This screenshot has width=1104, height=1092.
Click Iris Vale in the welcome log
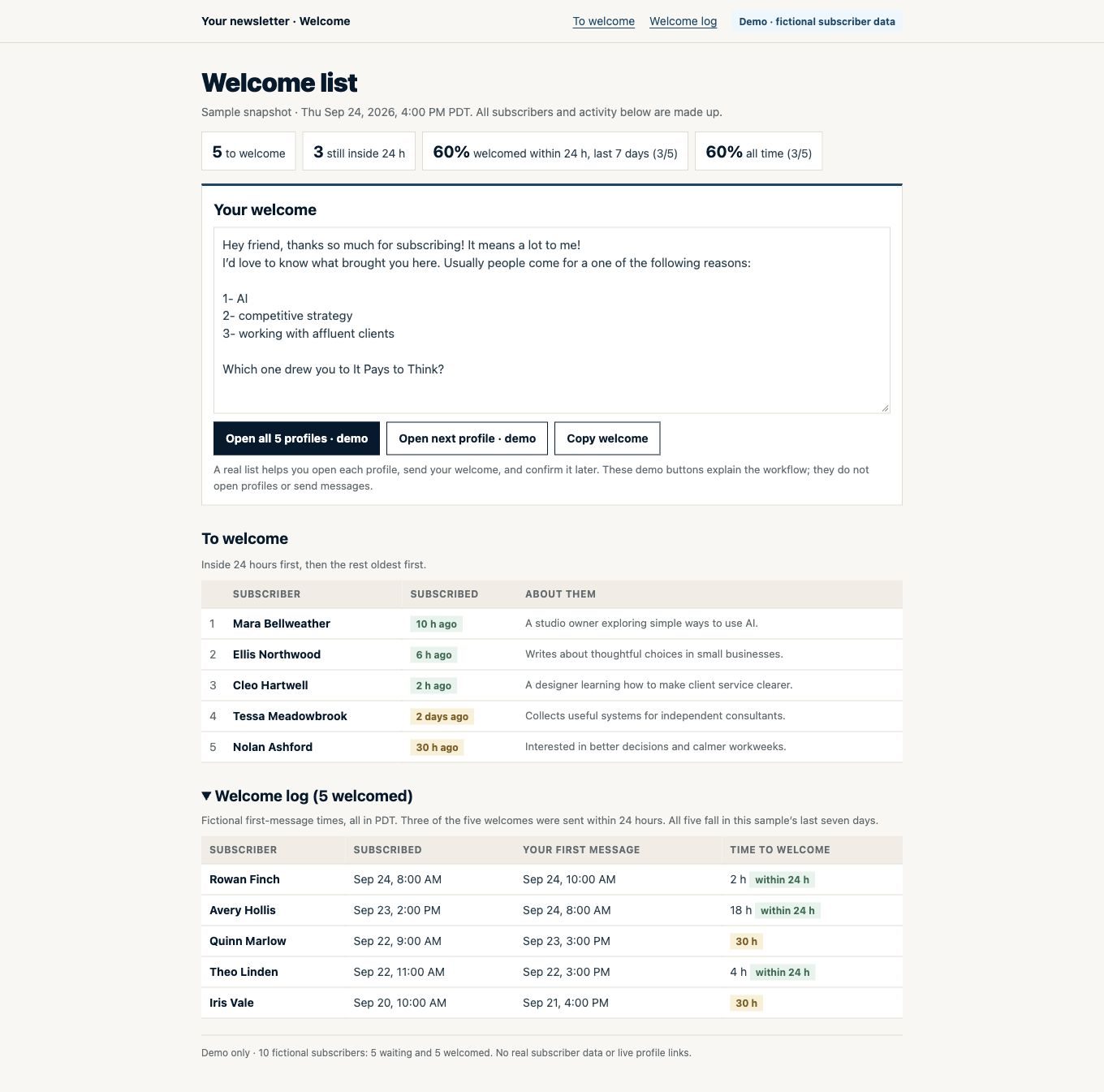[231, 1003]
